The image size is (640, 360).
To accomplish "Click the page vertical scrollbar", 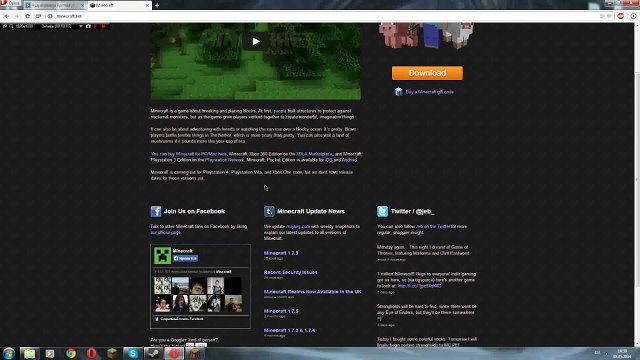I will 637,185.
